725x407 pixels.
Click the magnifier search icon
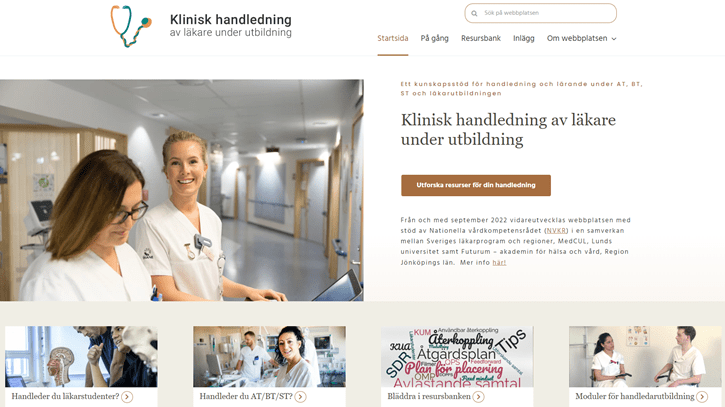pos(474,13)
